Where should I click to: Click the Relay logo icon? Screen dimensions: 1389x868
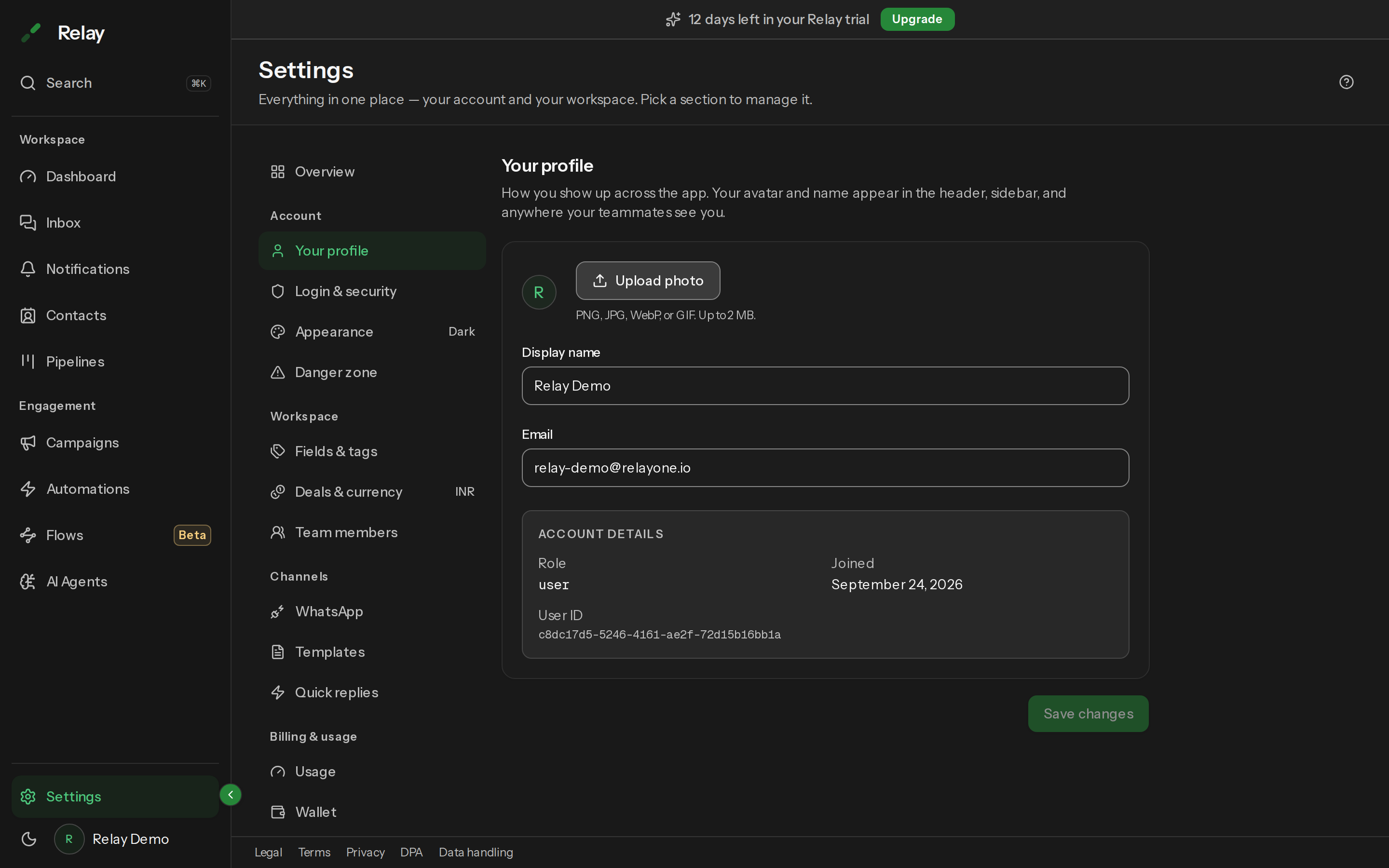point(31,33)
